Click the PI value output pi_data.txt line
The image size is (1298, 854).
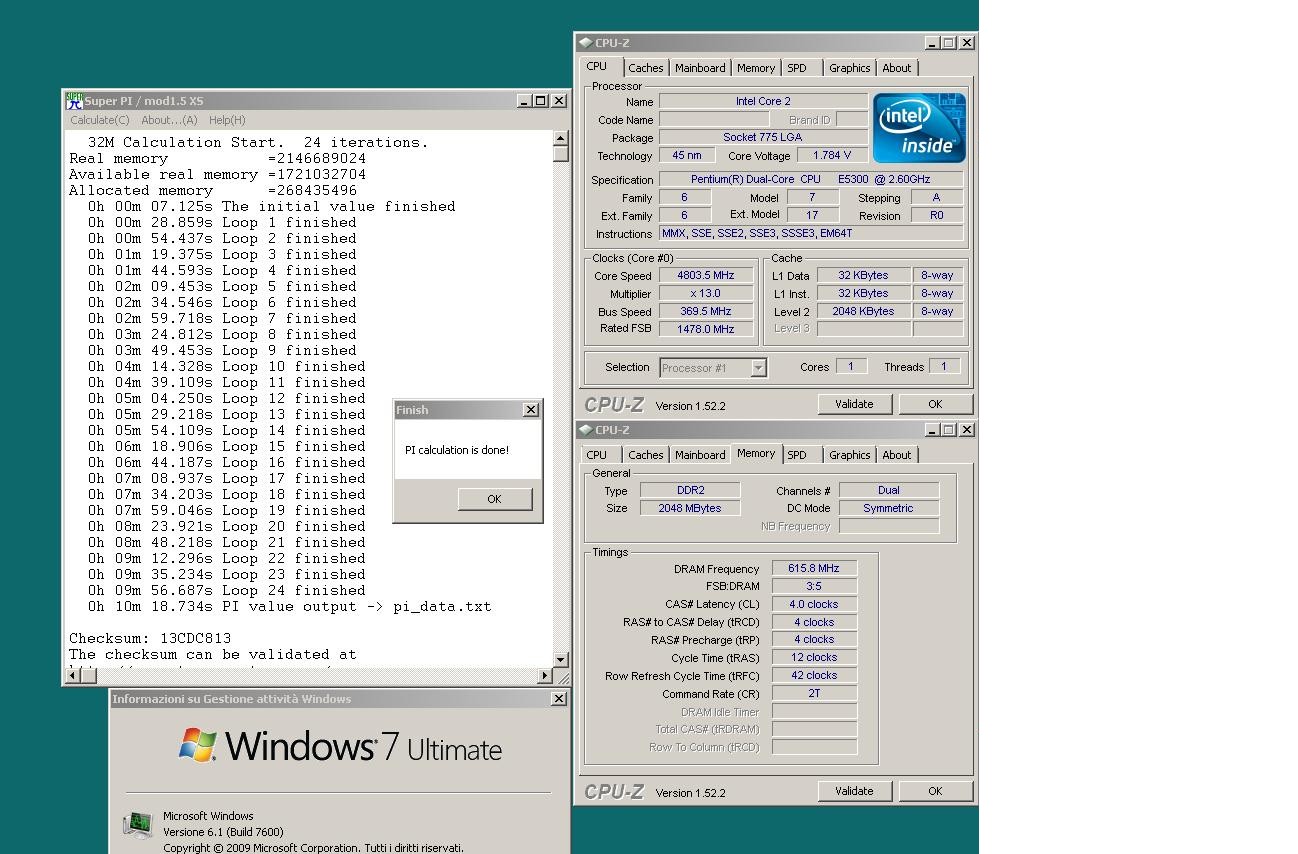click(x=289, y=607)
